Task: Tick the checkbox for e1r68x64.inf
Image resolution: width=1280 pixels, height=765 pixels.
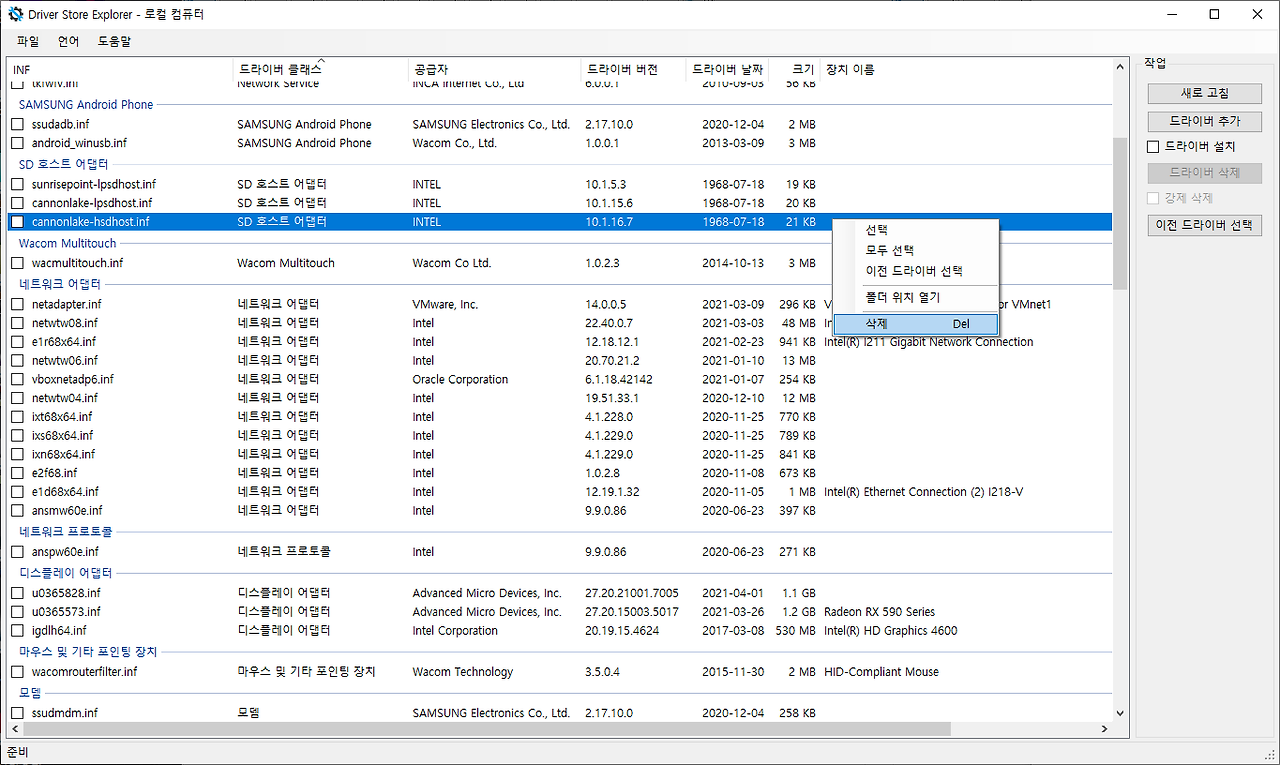Action: 17,342
